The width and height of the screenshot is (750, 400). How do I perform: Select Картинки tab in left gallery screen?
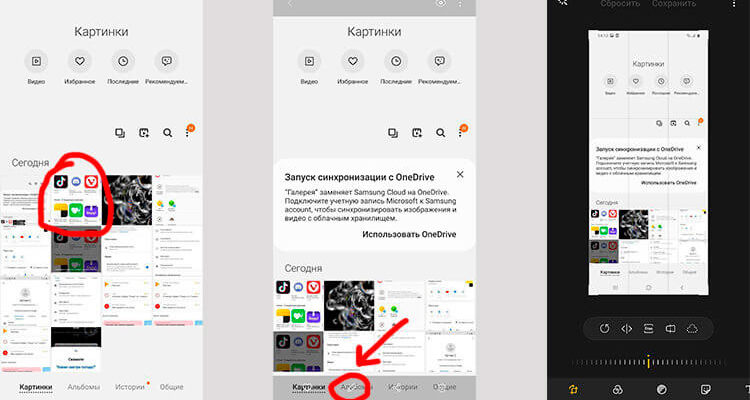coord(36,387)
